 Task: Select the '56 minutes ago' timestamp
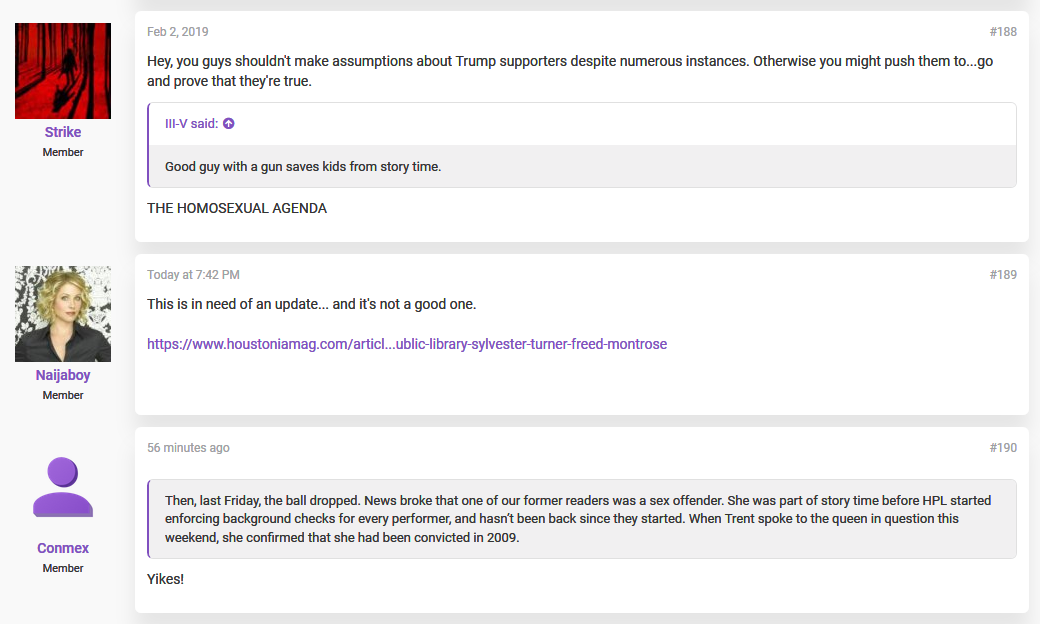(x=188, y=447)
